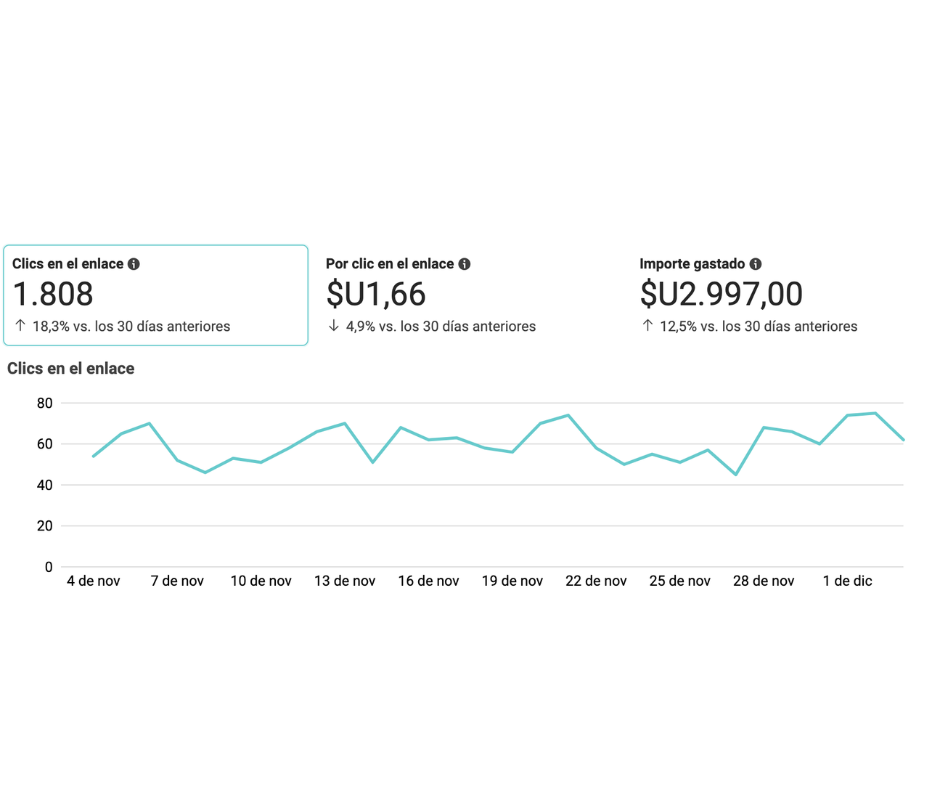
Task: Click the $U1,66 cost value
Action: [376, 294]
